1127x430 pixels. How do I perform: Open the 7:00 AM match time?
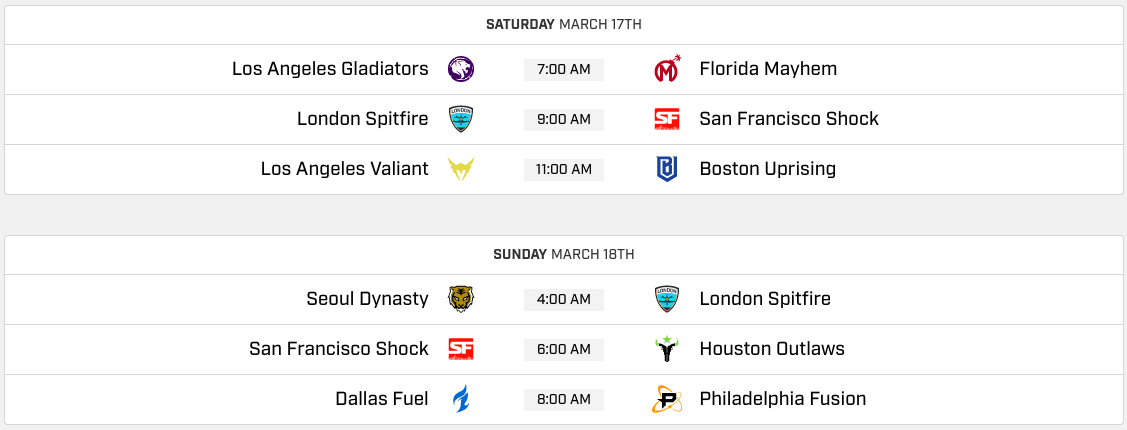pos(564,70)
